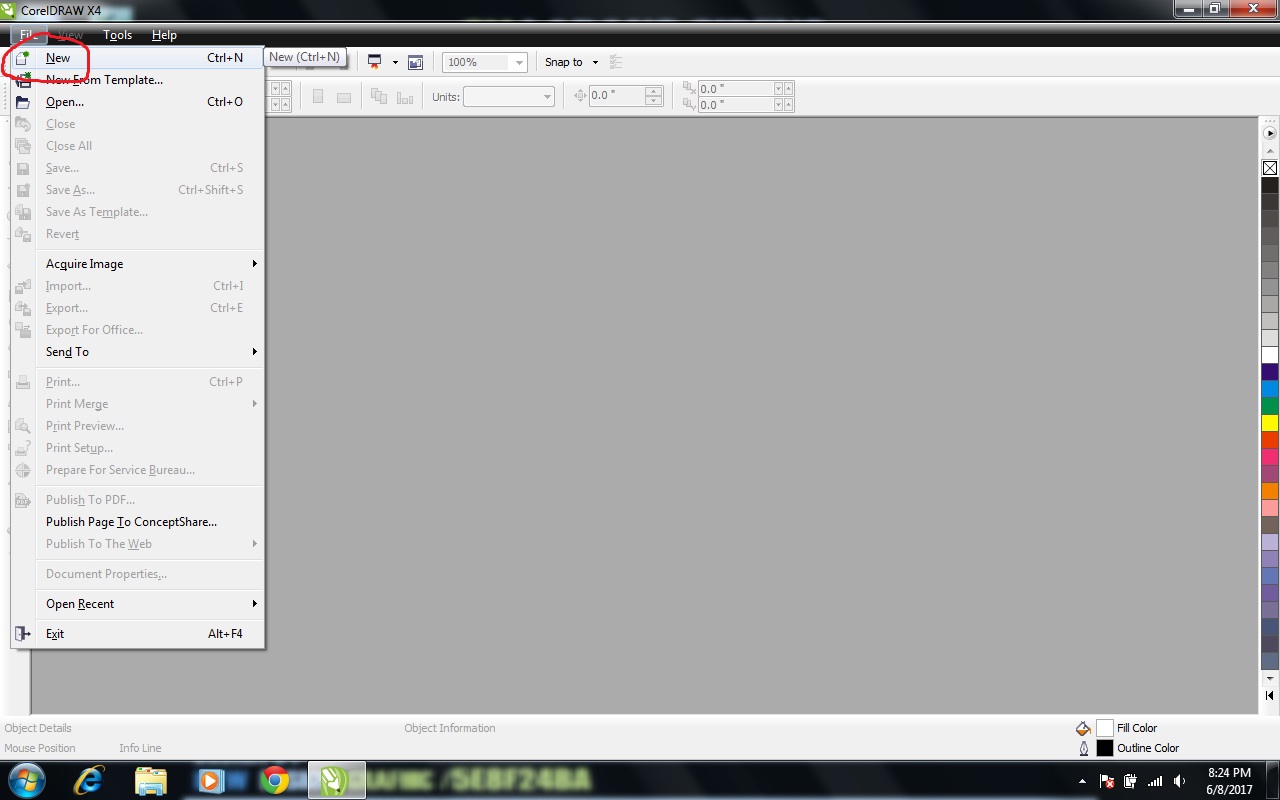The image size is (1280, 800).
Task: Choose Export... in the File menu
Action: pos(137,308)
